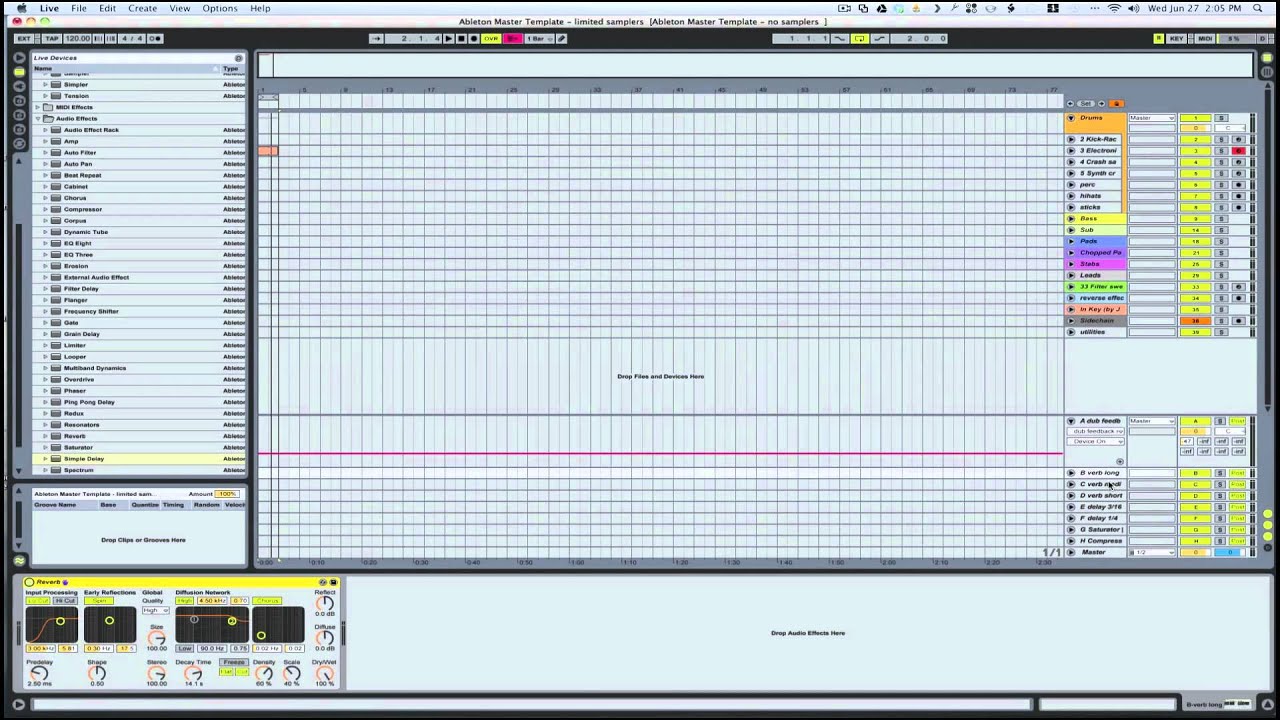
Task: Open the Edit menu
Action: point(107,8)
